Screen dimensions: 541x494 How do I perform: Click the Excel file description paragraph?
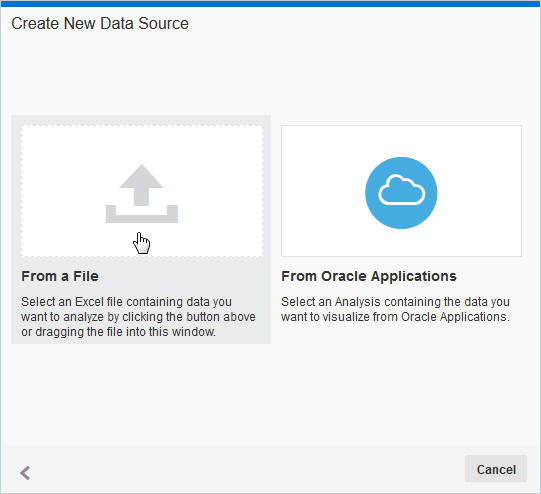pyautogui.click(x=138, y=317)
